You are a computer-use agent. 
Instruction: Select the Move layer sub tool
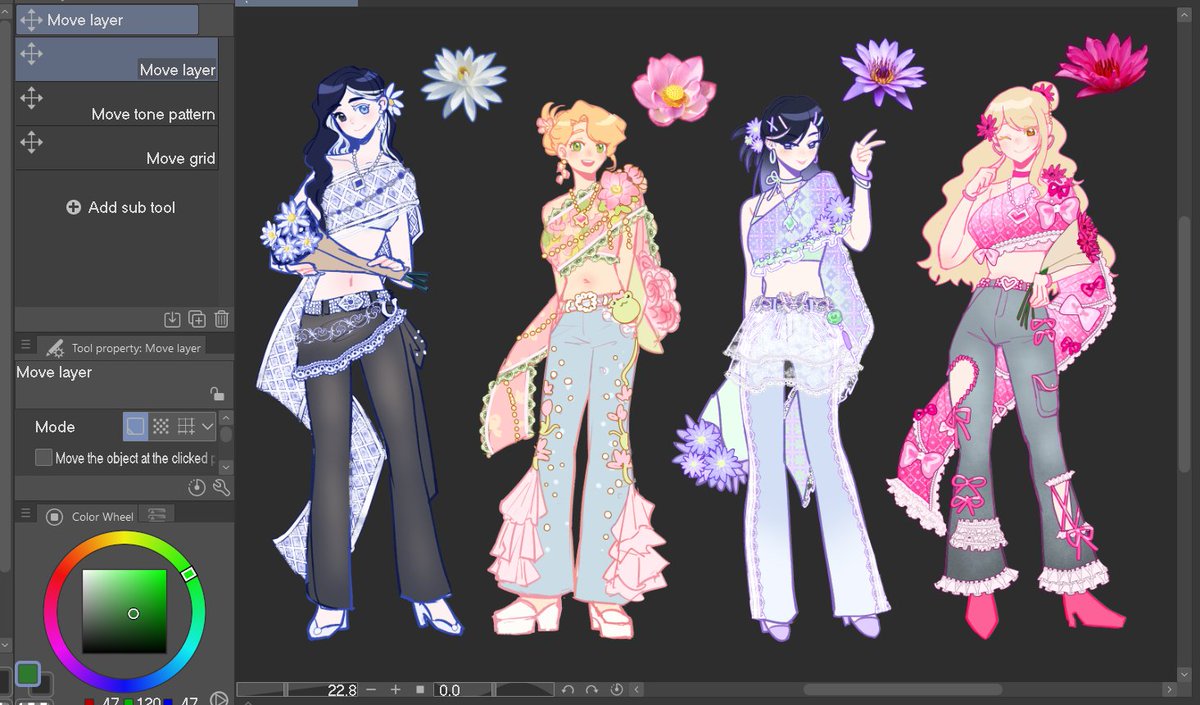[x=117, y=59]
